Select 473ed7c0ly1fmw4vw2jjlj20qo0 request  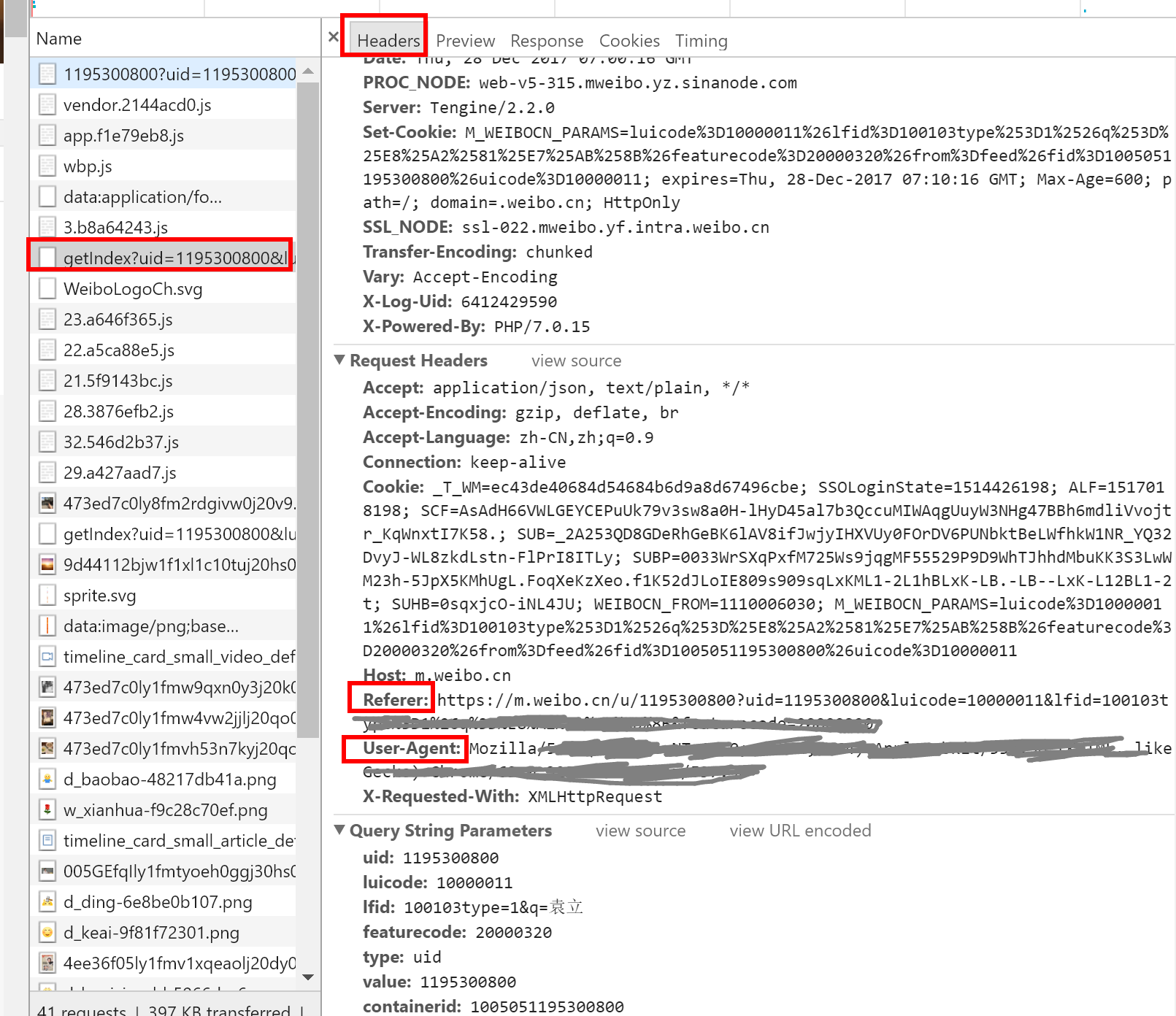(164, 718)
